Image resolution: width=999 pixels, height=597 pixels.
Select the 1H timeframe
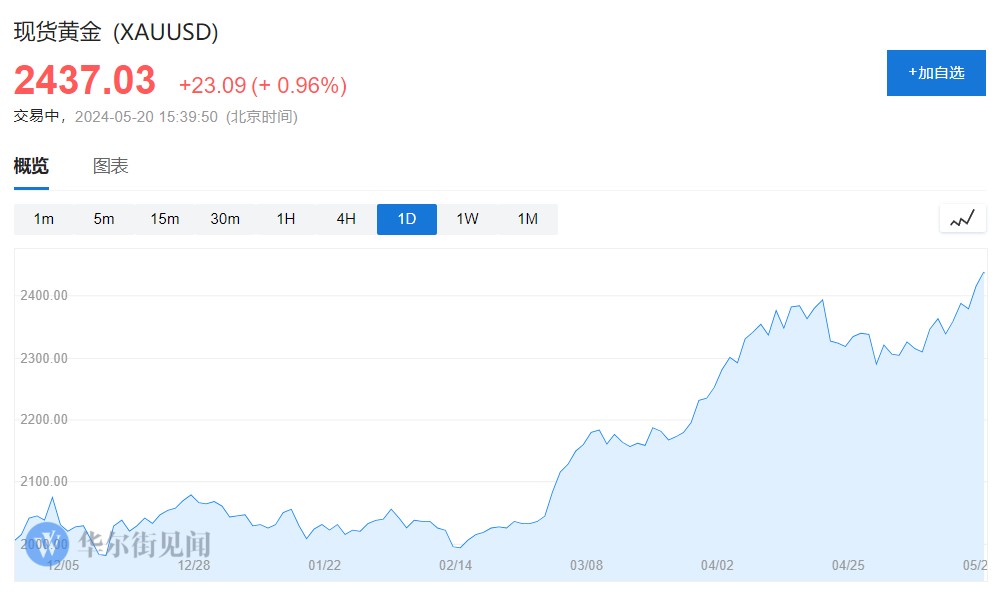point(286,219)
